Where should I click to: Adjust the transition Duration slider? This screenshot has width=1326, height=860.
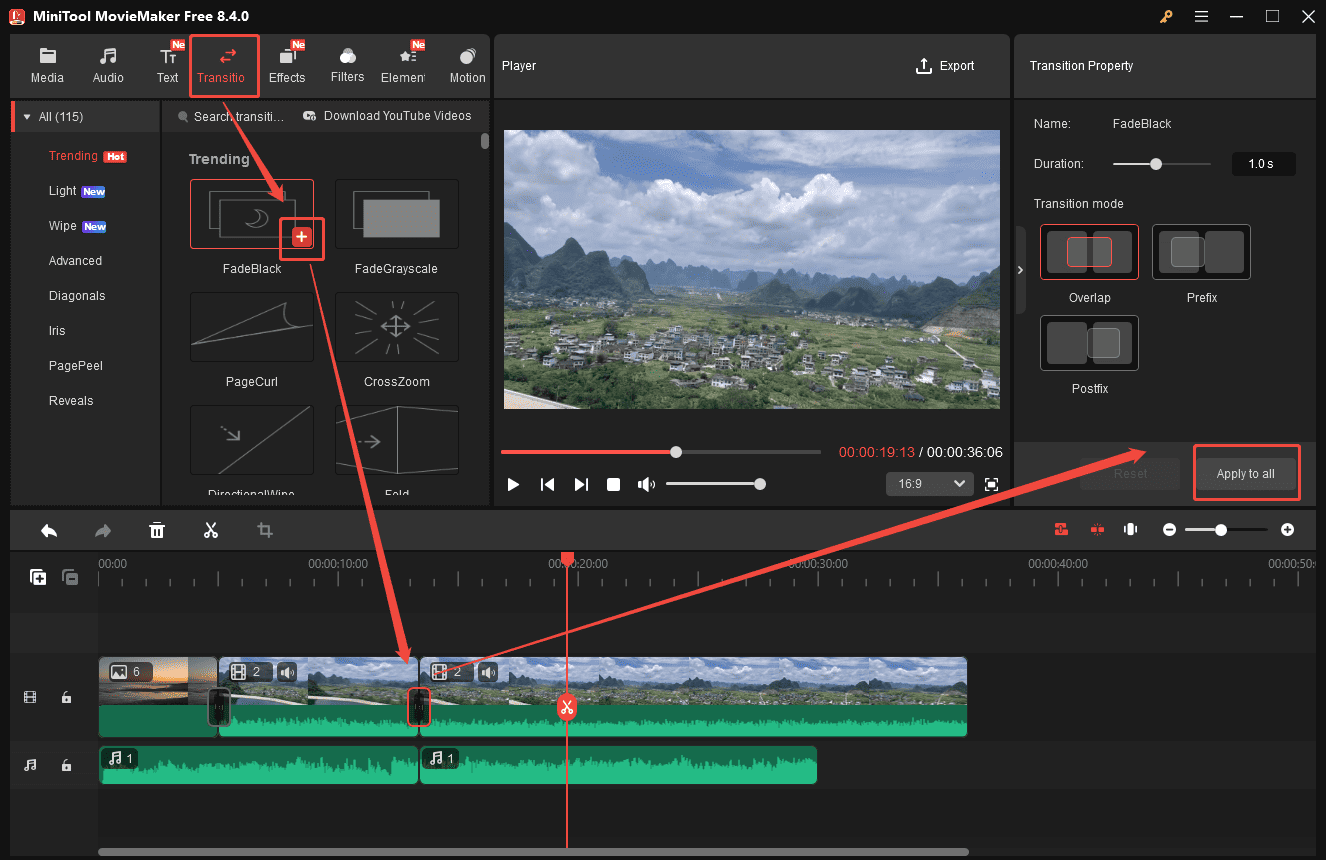pyautogui.click(x=1158, y=162)
